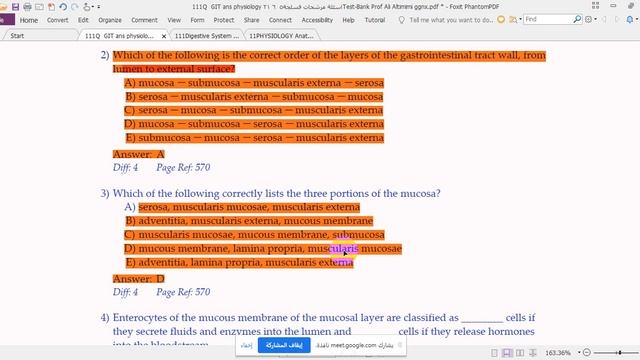Screen dimensions: 640x360
Task: Click option C) muscularis mucosae, mucous membrane
Action: click(x=254, y=235)
